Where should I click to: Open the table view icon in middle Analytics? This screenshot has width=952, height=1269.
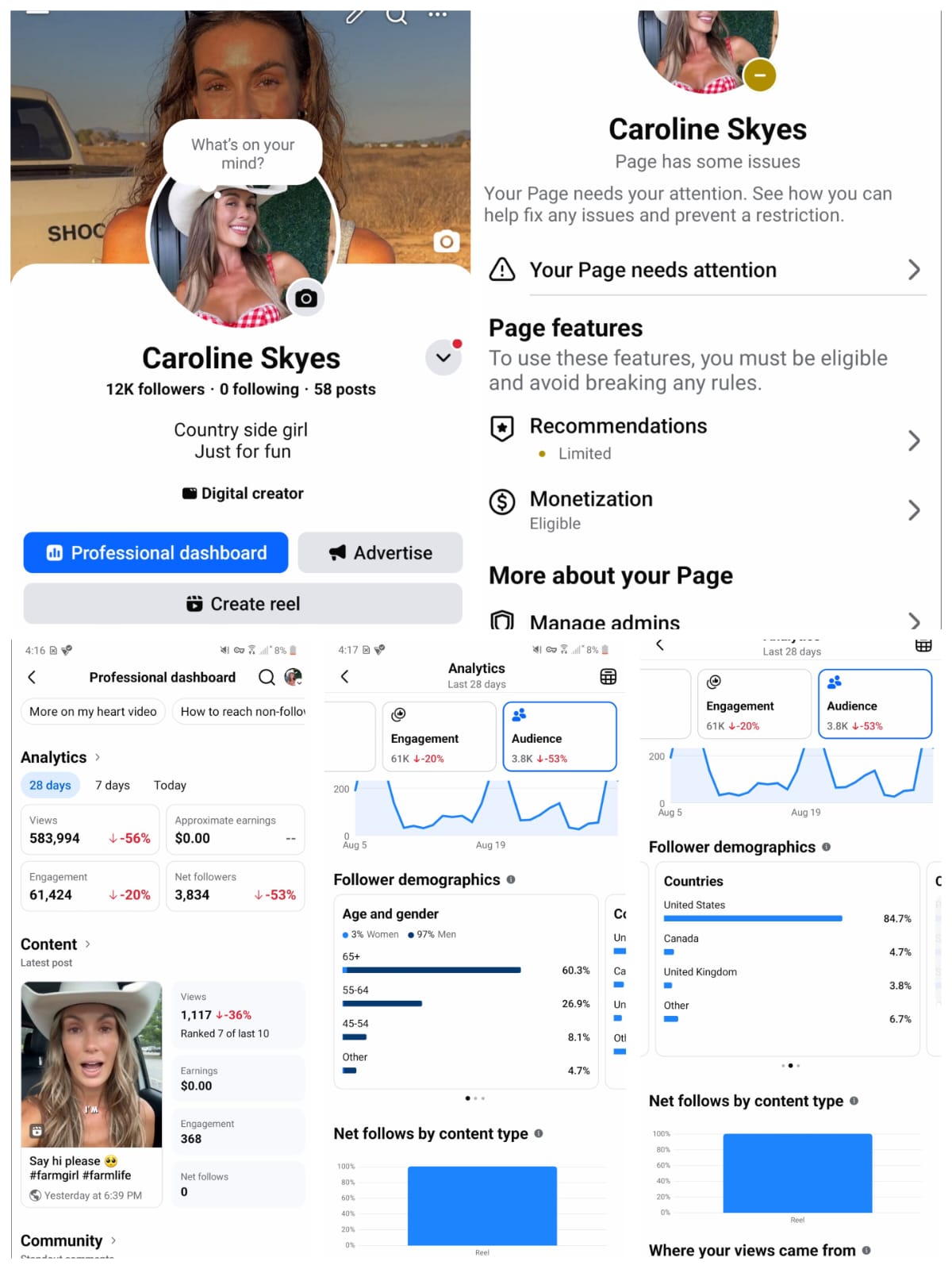[x=608, y=676]
